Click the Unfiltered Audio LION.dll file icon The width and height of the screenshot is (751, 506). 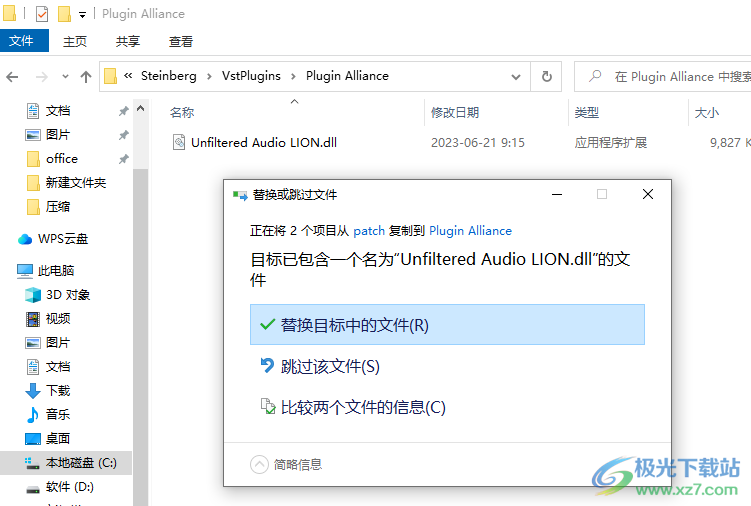tap(179, 142)
